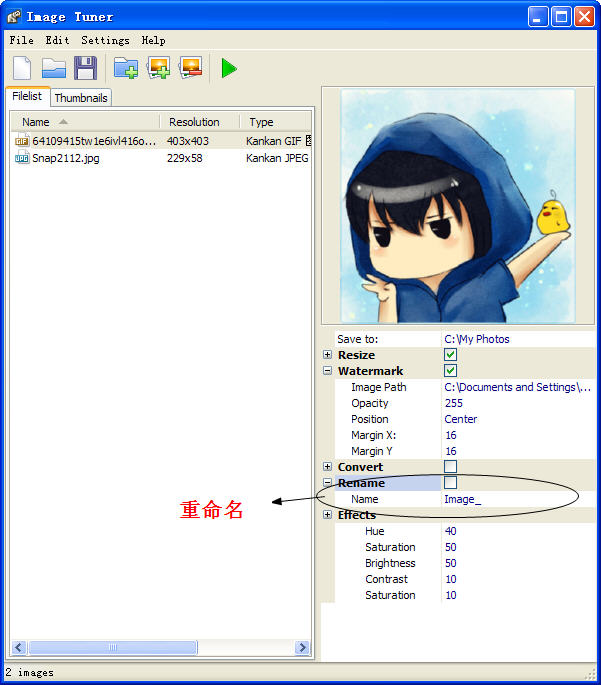Image resolution: width=601 pixels, height=685 pixels.
Task: Edit the Opacity value 255
Action: coord(518,403)
